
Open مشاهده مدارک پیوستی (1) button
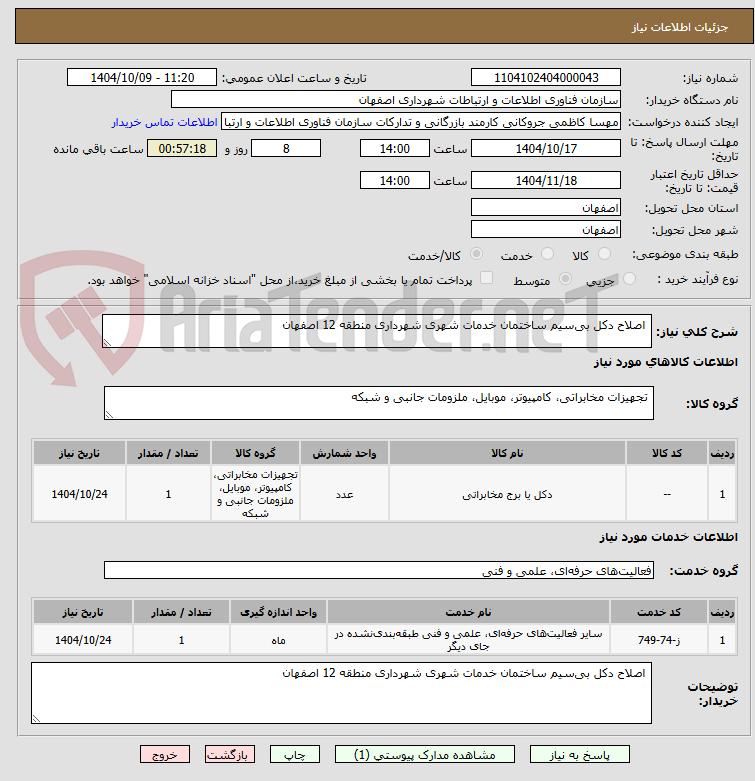pos(425,755)
